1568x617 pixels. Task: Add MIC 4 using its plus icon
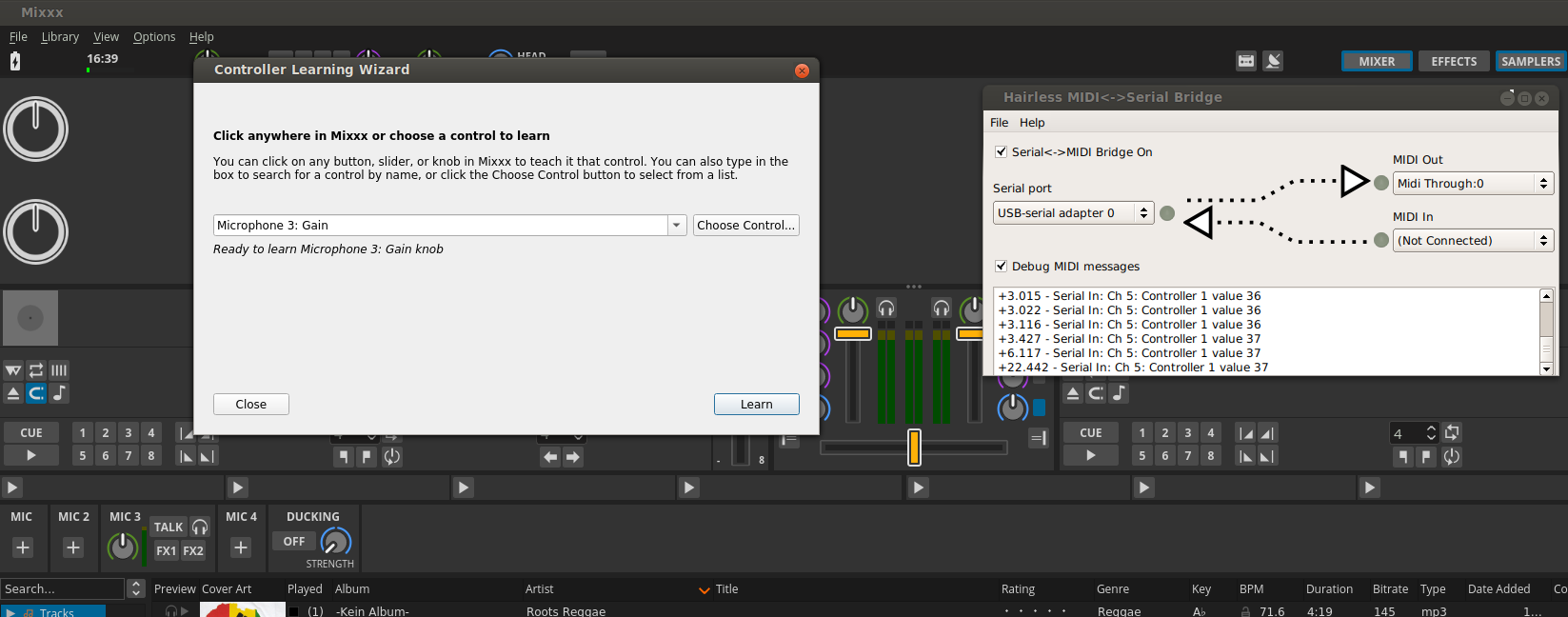point(241,547)
